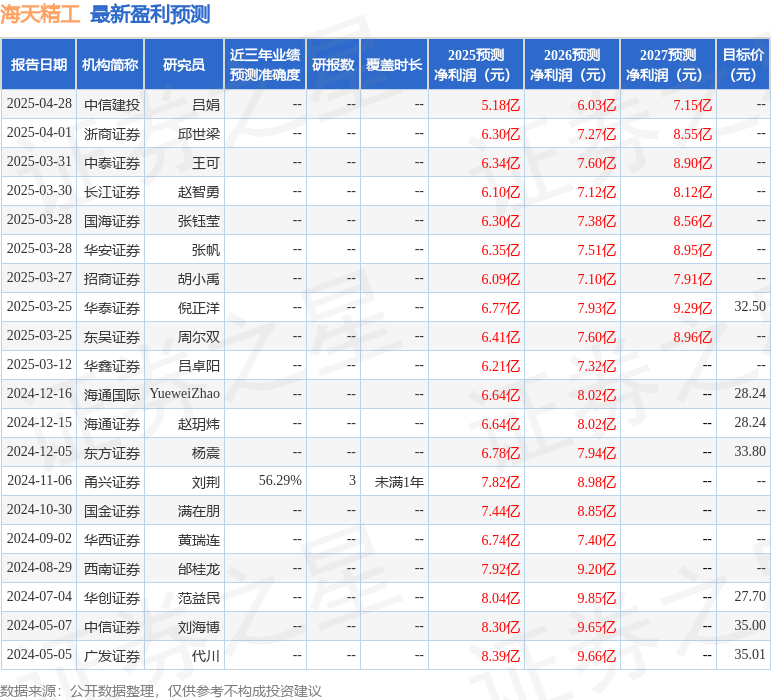This screenshot has width=771, height=700.
Task: Click the 数据来源 footer note
Action: tap(161, 691)
